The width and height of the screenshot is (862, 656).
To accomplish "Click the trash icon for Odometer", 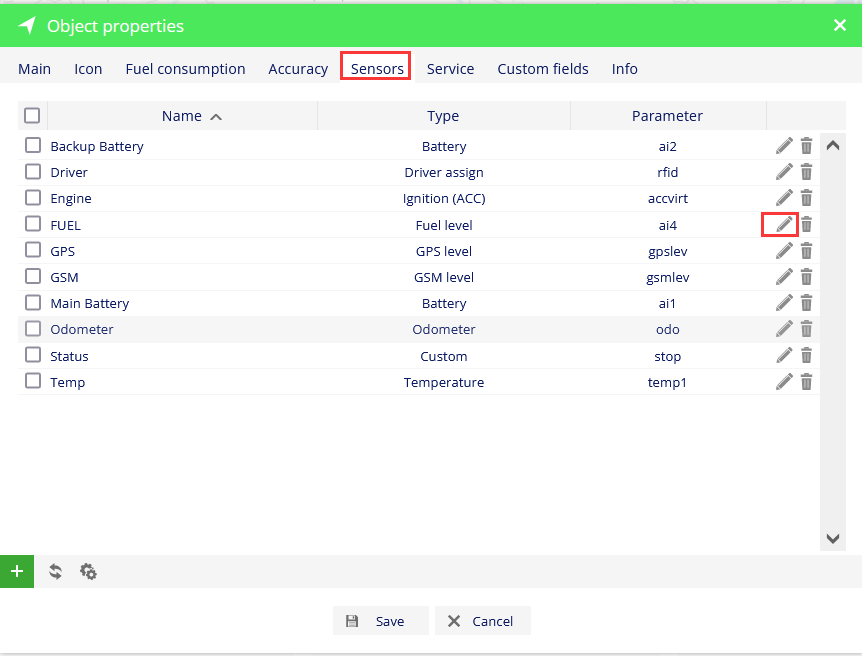I will click(x=806, y=329).
